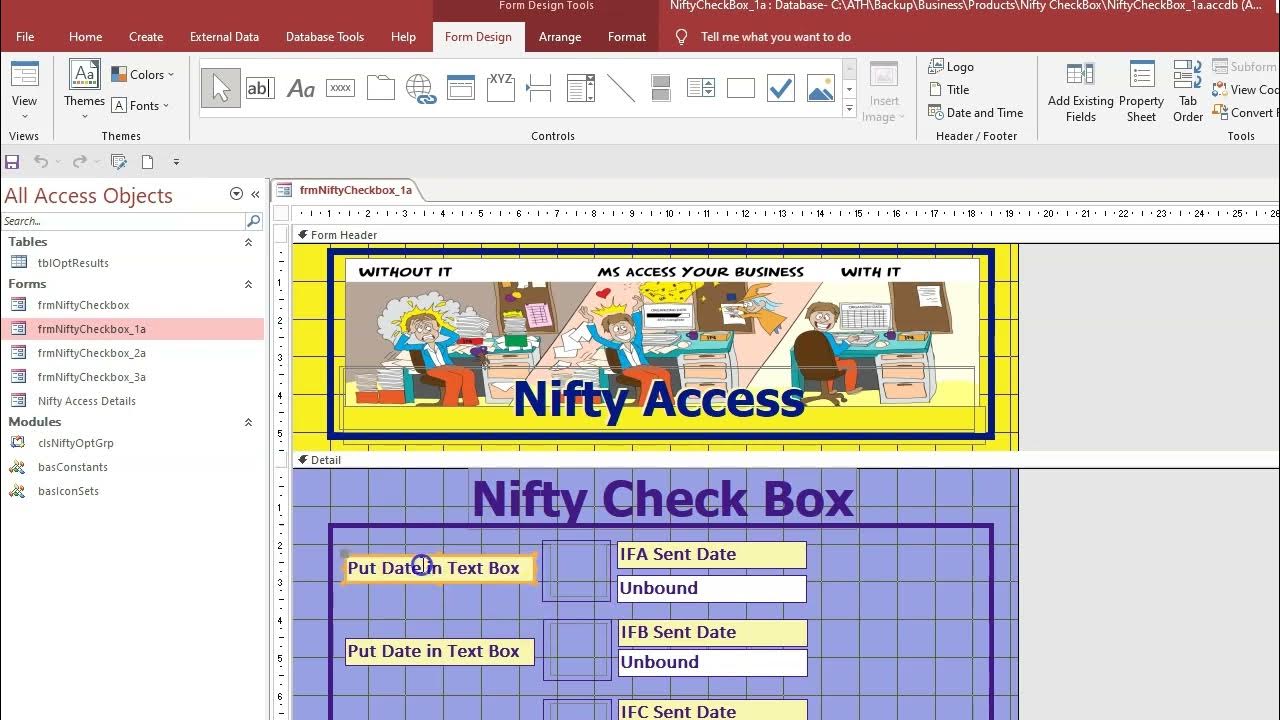The image size is (1280, 720).
Task: Choose the List Box control
Action: click(700, 88)
